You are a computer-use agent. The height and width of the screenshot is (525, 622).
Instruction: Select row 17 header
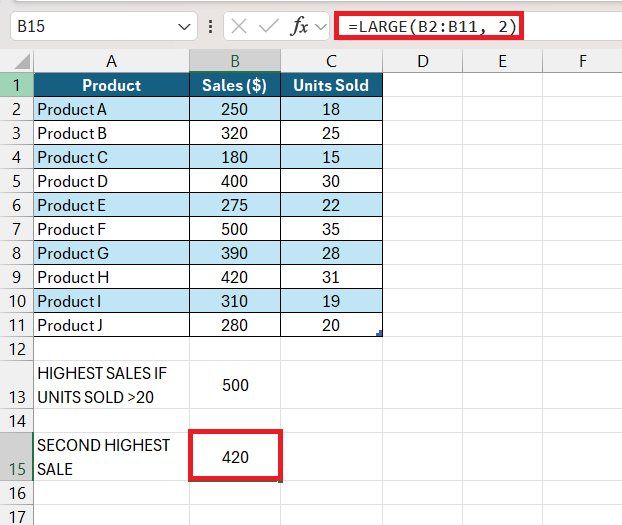[x=17, y=515]
